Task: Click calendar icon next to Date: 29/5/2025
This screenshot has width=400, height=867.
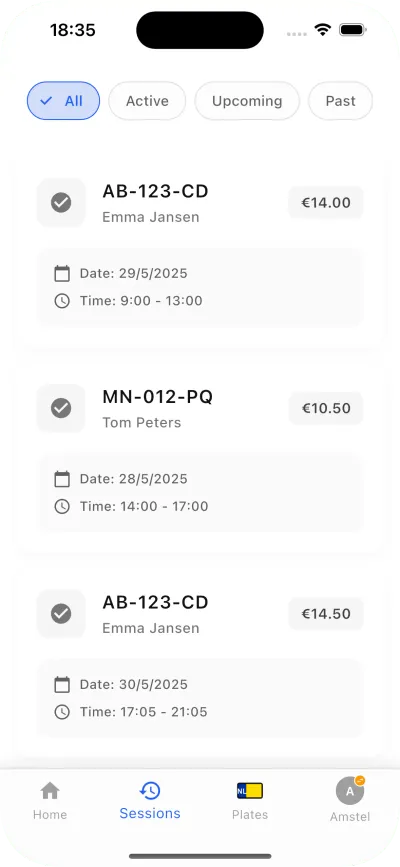Action: tap(62, 273)
